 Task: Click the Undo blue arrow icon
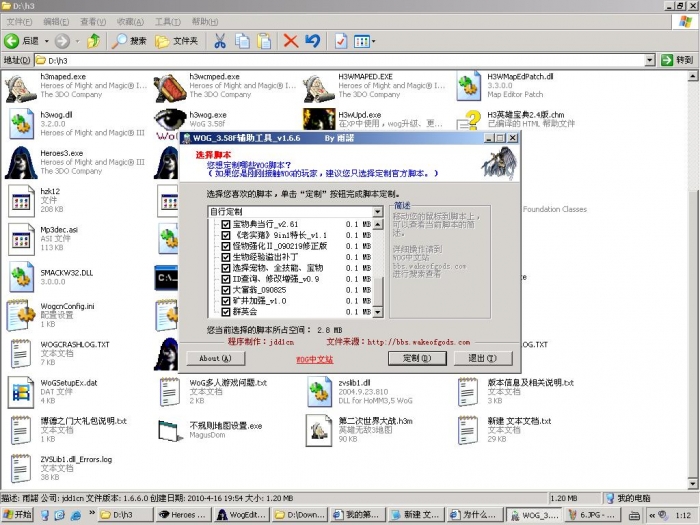[313, 42]
